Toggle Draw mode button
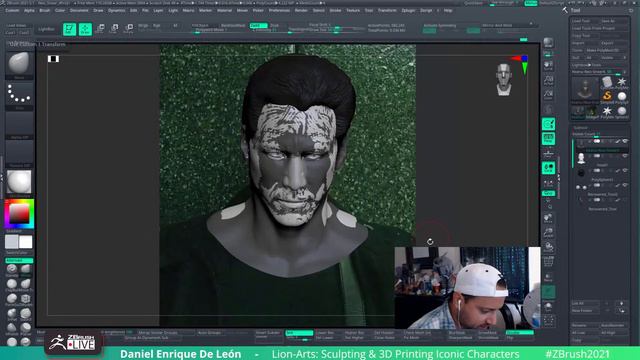 pos(85,29)
